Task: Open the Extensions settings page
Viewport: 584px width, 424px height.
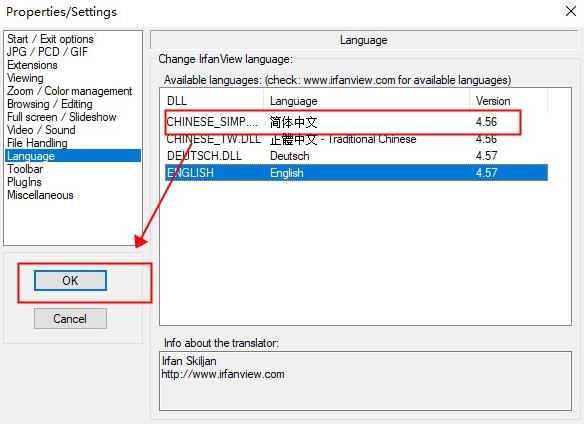Action: pos(32,65)
